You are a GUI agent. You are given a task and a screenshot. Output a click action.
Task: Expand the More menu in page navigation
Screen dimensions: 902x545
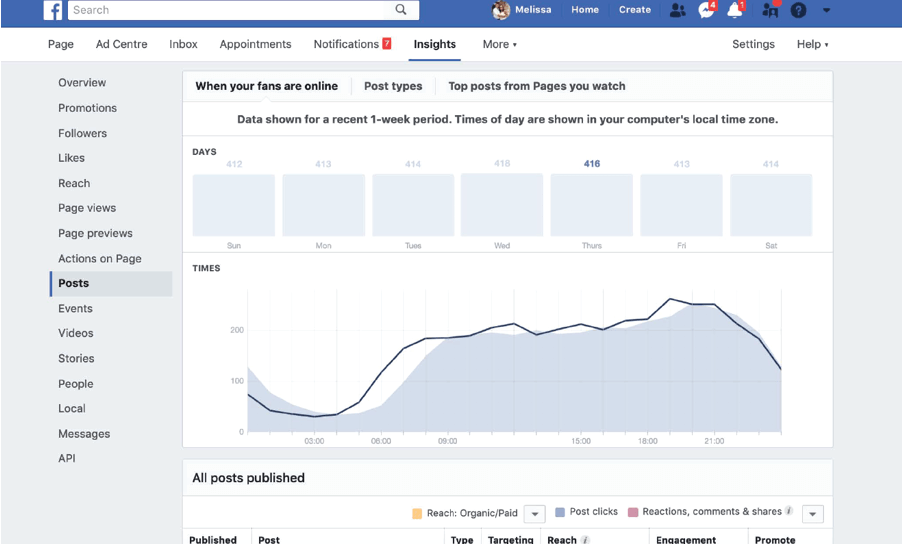tap(499, 44)
